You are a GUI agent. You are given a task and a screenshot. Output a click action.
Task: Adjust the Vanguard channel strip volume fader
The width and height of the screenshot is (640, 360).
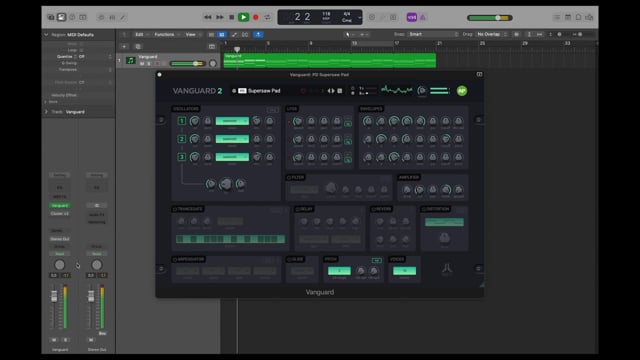[x=54, y=297]
